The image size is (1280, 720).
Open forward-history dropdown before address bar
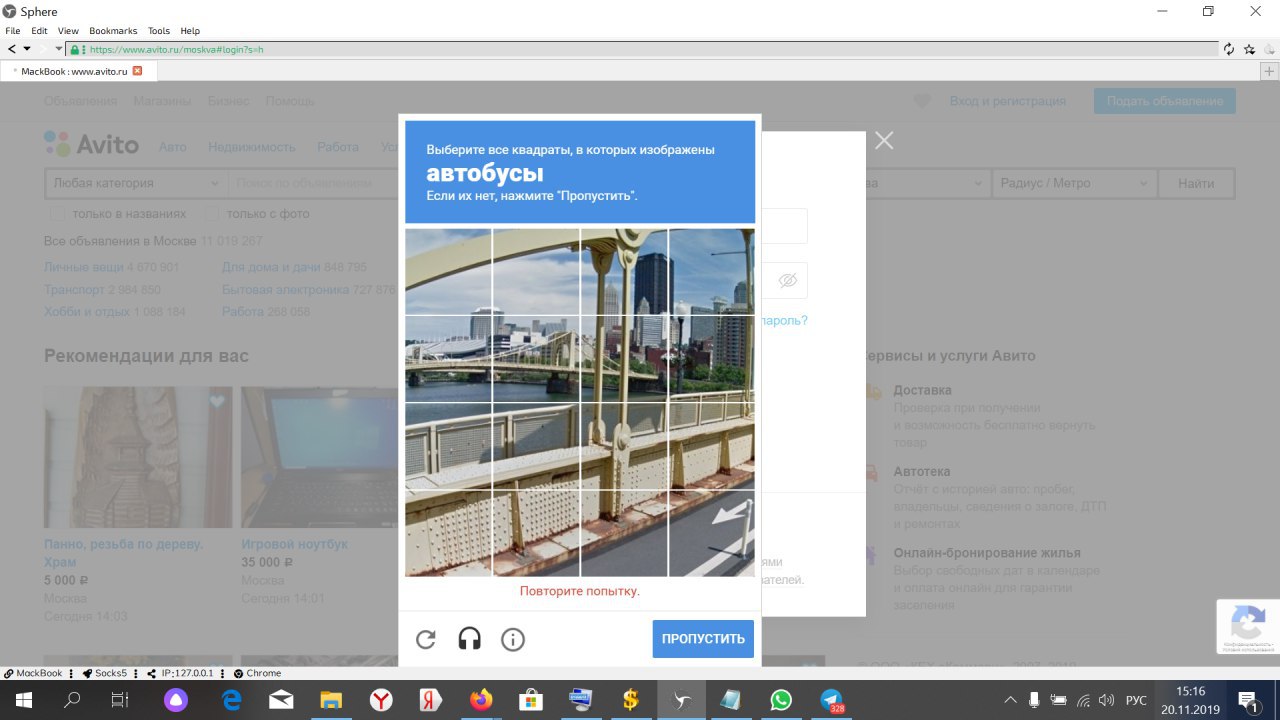pos(59,49)
